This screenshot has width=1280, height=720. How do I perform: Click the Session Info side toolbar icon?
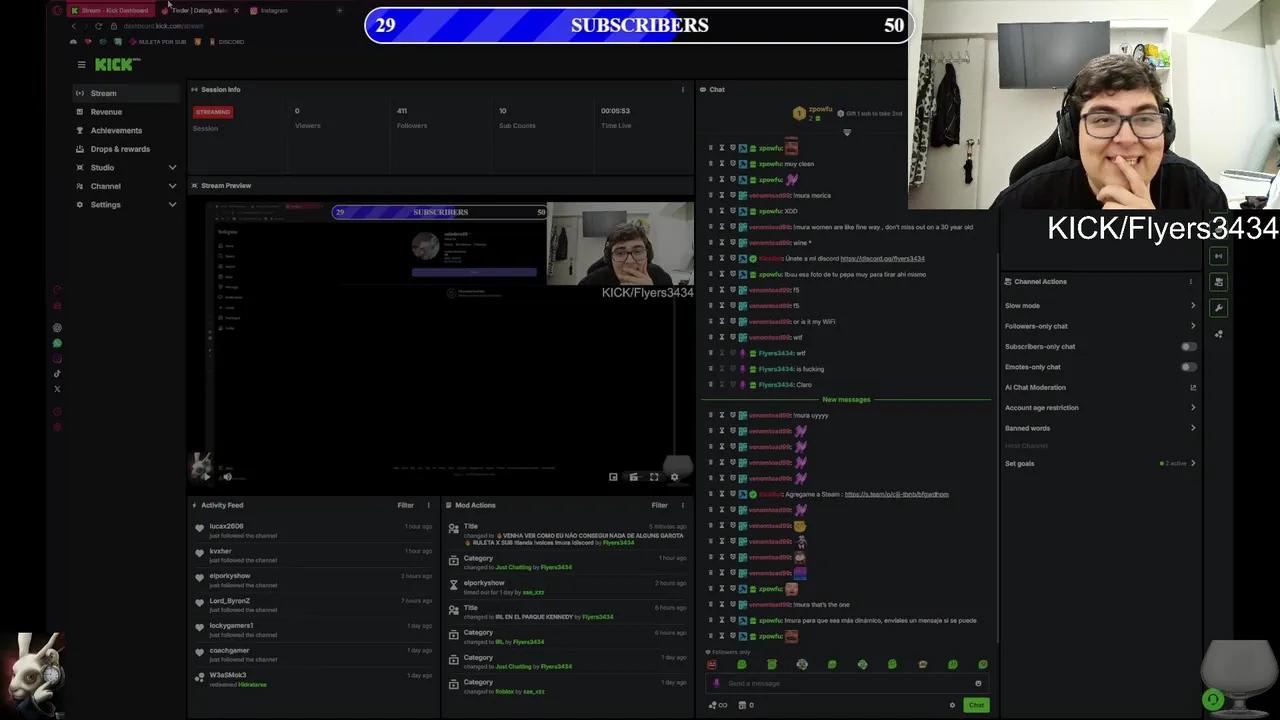pyautogui.click(x=1218, y=257)
